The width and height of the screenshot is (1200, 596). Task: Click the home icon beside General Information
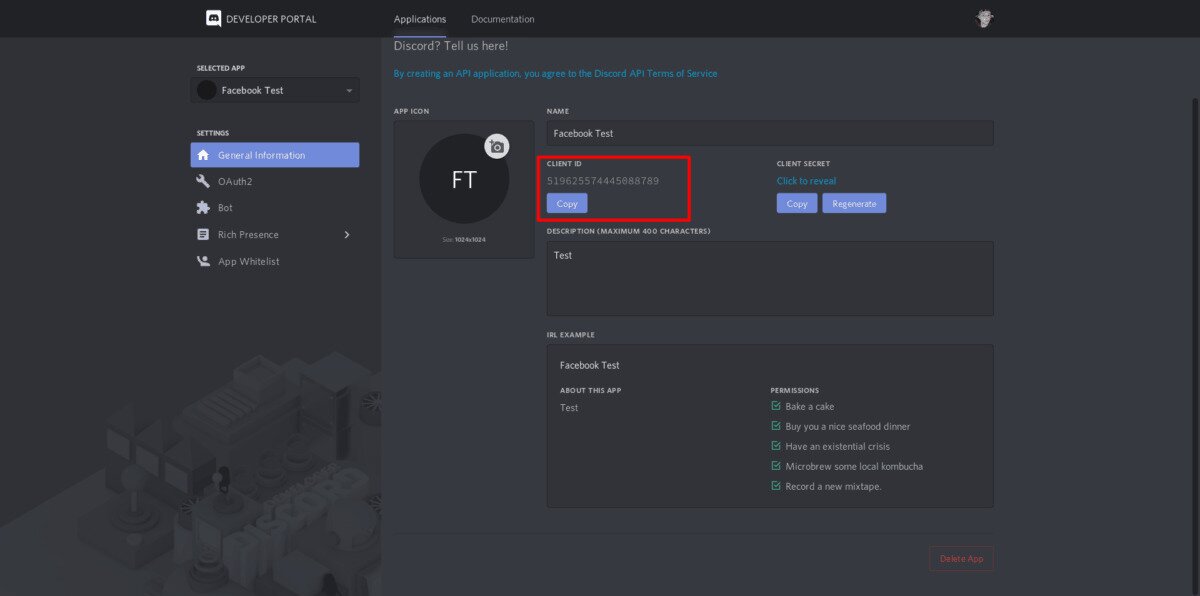204,155
